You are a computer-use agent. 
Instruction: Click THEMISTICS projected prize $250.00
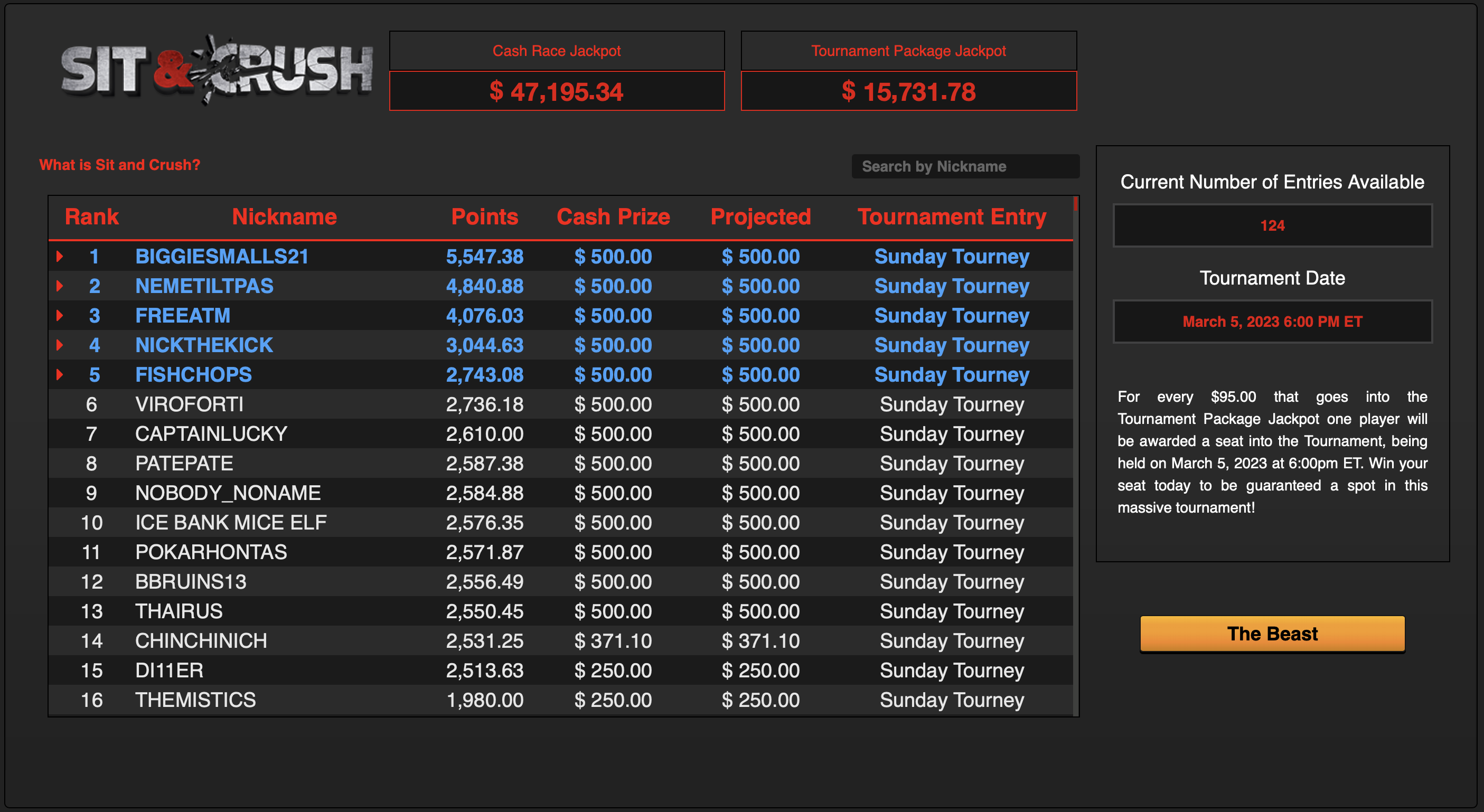click(x=760, y=700)
